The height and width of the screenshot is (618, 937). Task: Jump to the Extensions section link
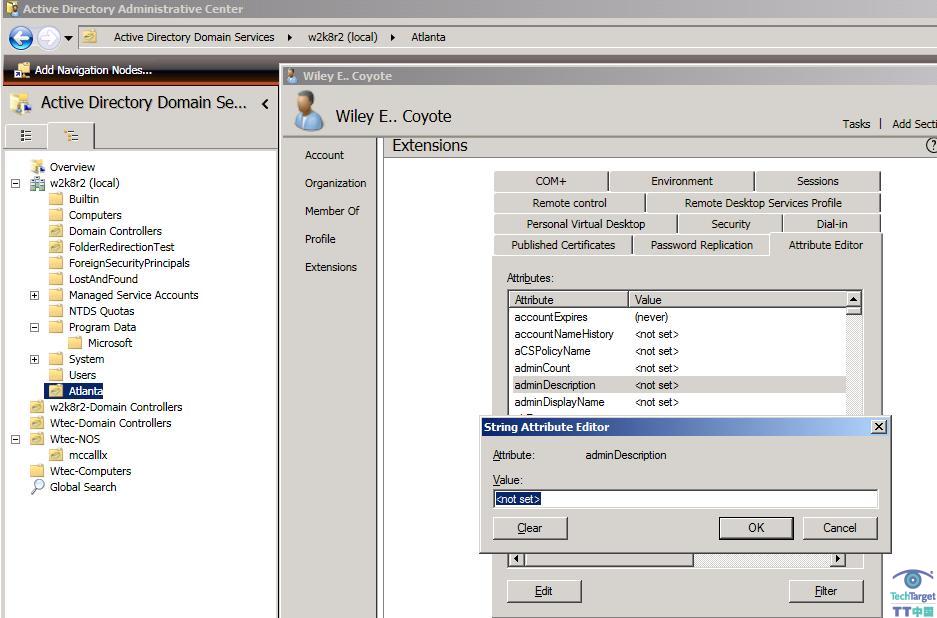click(x=330, y=267)
